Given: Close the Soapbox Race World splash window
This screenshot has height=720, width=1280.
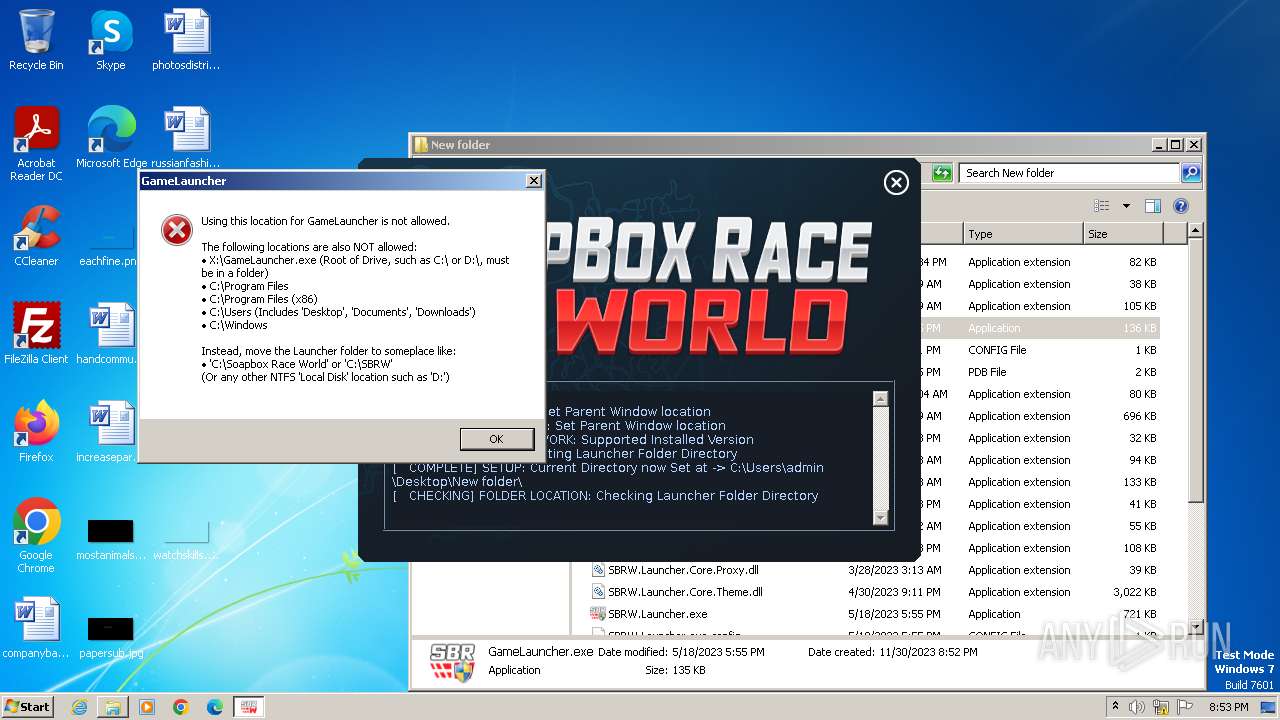Looking at the screenshot, I should pyautogui.click(x=896, y=182).
